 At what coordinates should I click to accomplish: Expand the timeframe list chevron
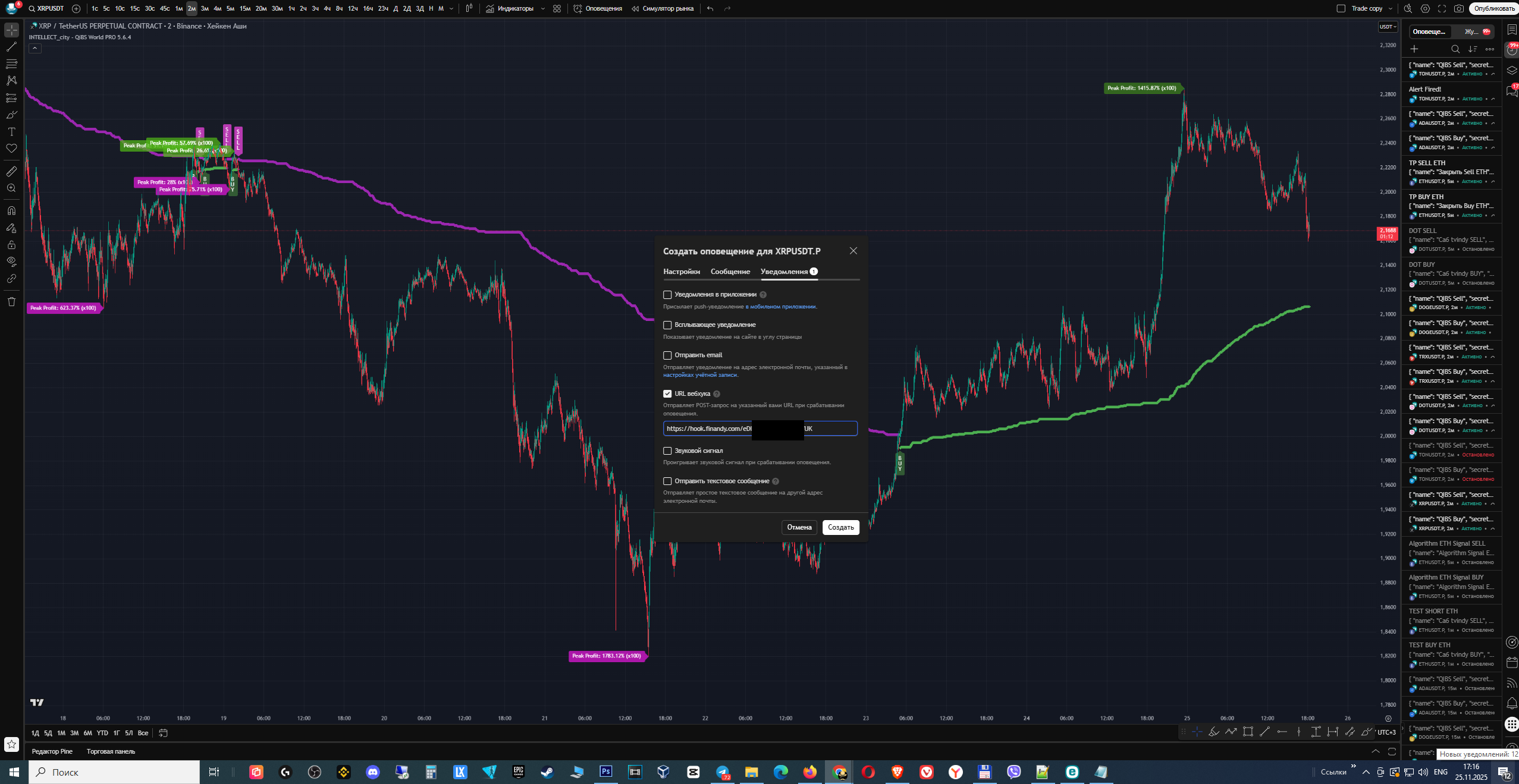(451, 8)
